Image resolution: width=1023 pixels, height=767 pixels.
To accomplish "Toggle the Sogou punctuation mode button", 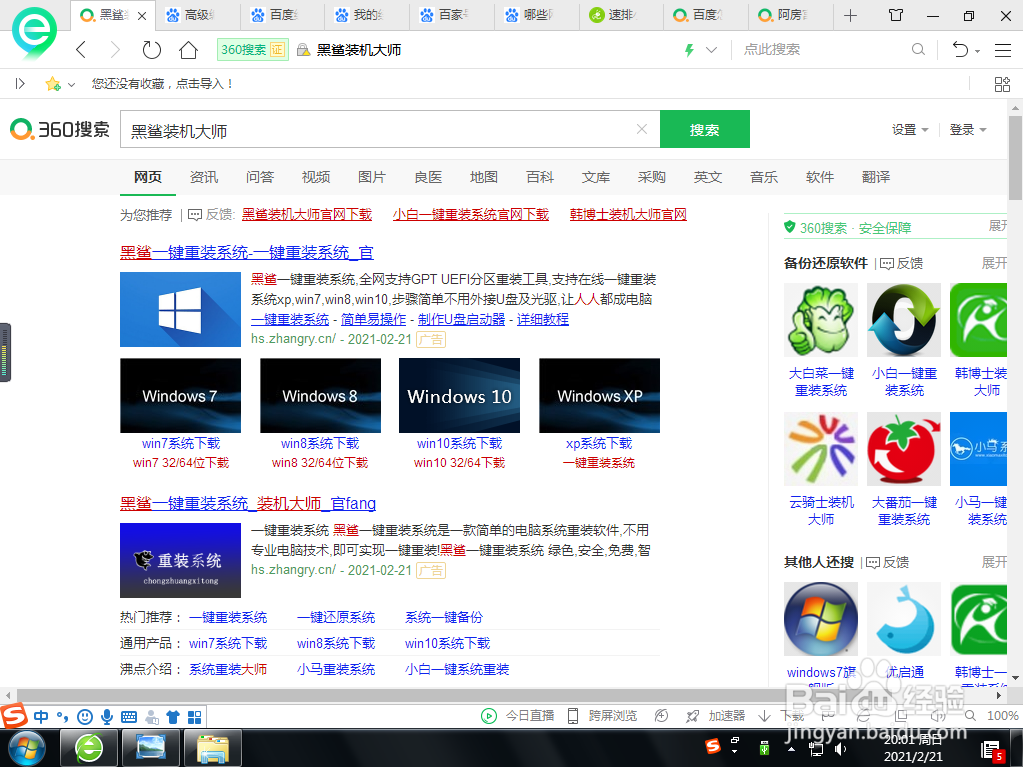I will tap(62, 717).
